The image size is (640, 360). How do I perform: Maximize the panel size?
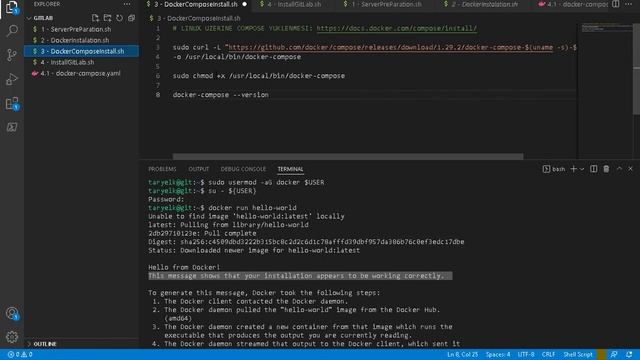pos(619,169)
